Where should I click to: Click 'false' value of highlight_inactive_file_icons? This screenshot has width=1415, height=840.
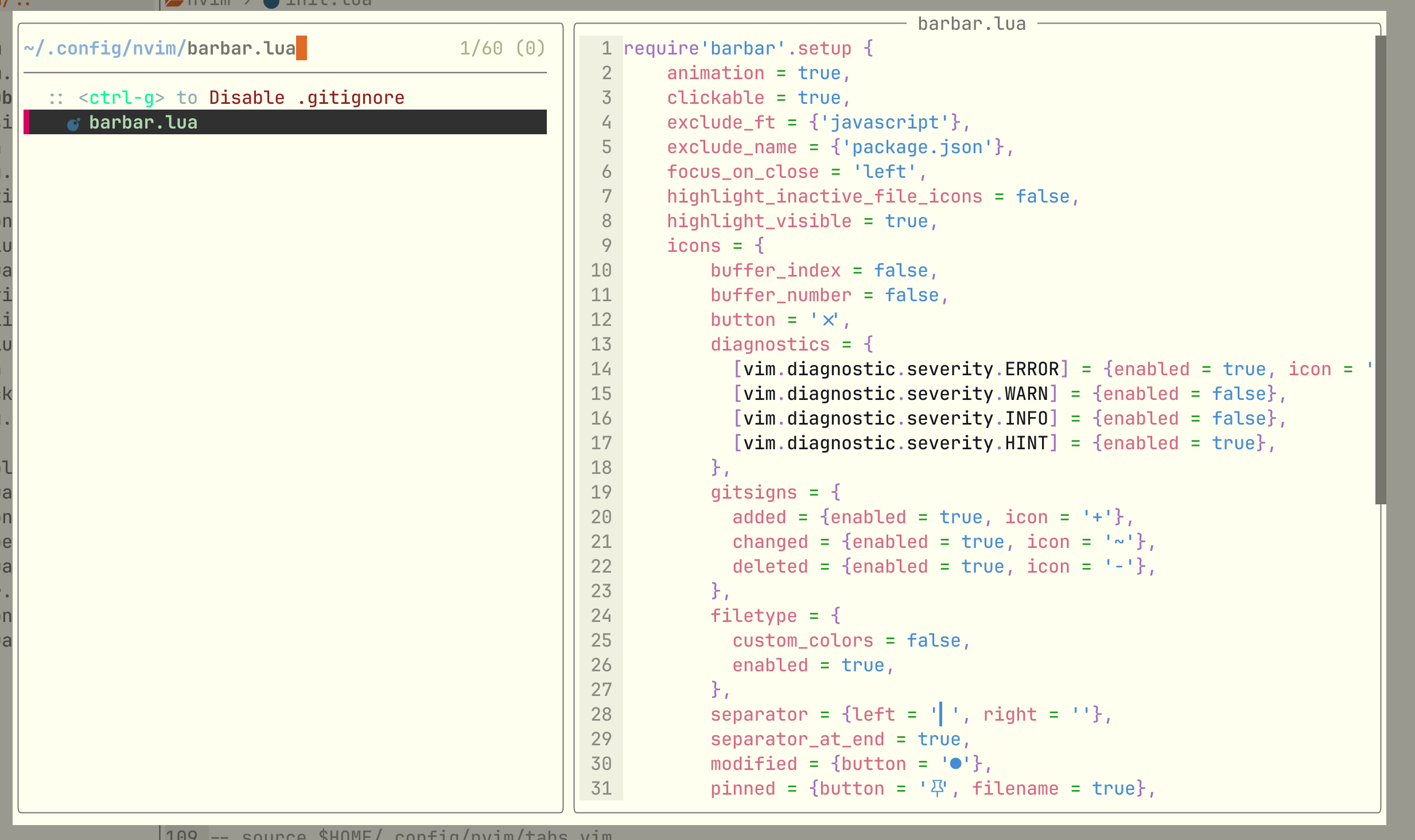(1043, 197)
